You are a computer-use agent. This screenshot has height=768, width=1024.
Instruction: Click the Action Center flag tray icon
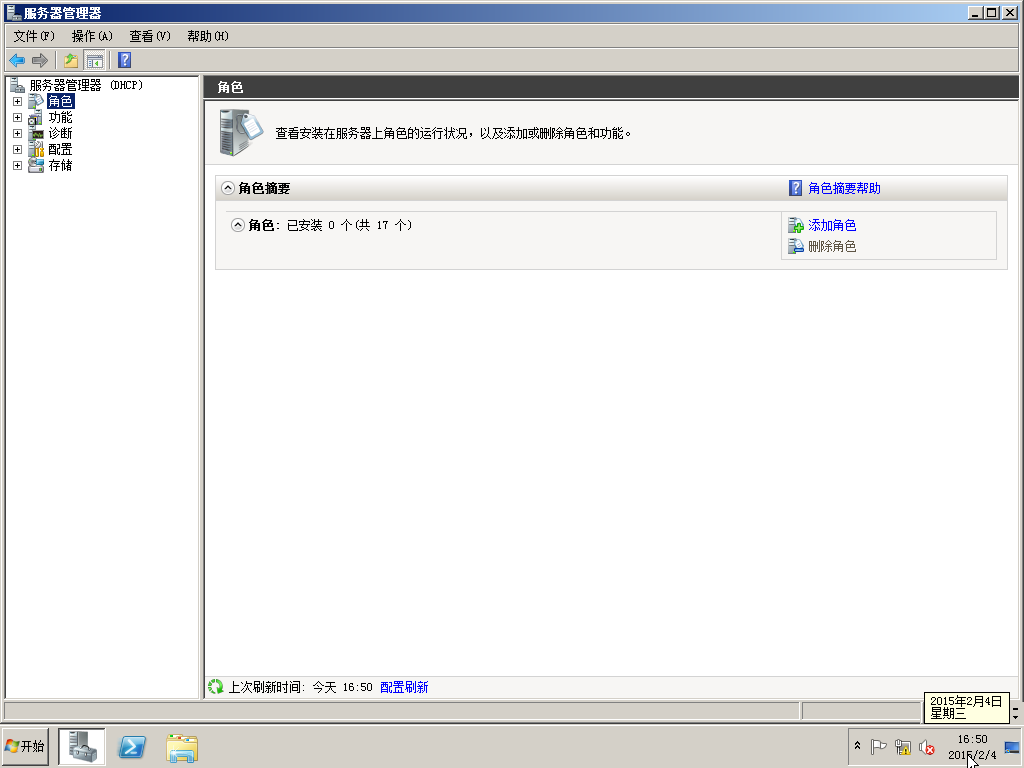pos(878,746)
